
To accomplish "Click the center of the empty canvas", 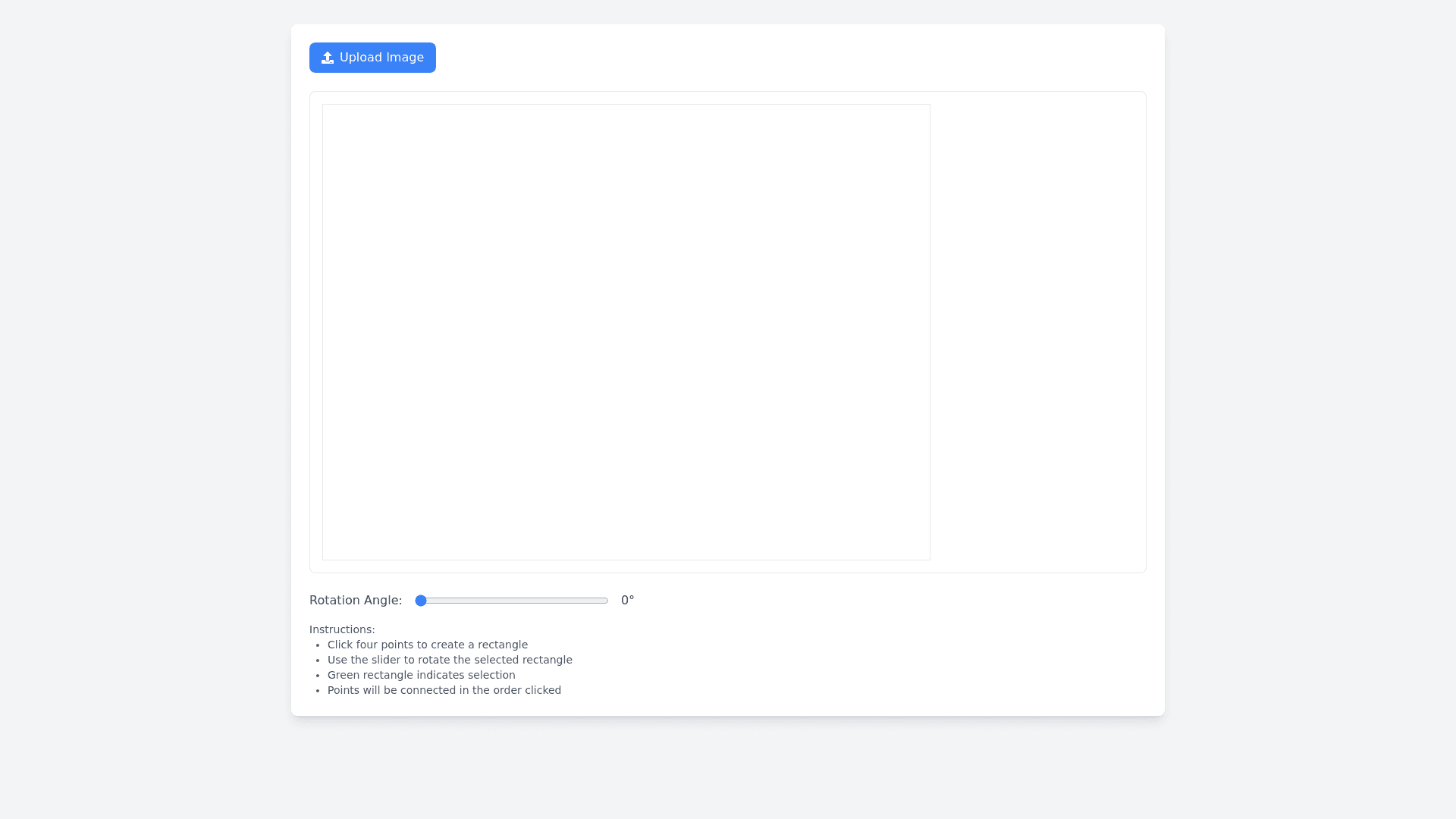I will tap(626, 332).
